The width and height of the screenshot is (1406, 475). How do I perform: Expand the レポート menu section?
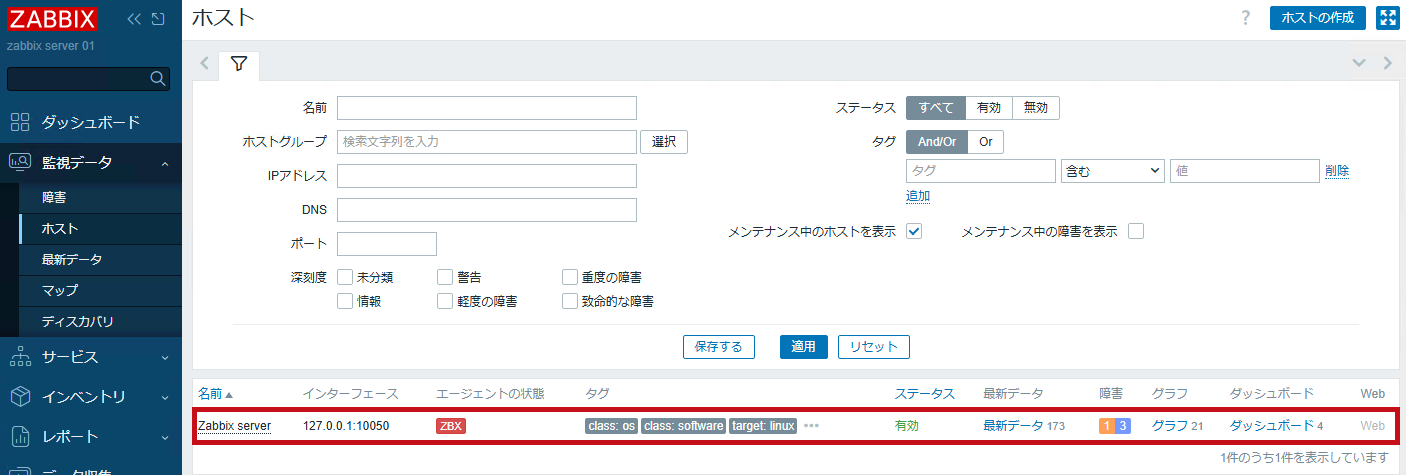[90, 436]
